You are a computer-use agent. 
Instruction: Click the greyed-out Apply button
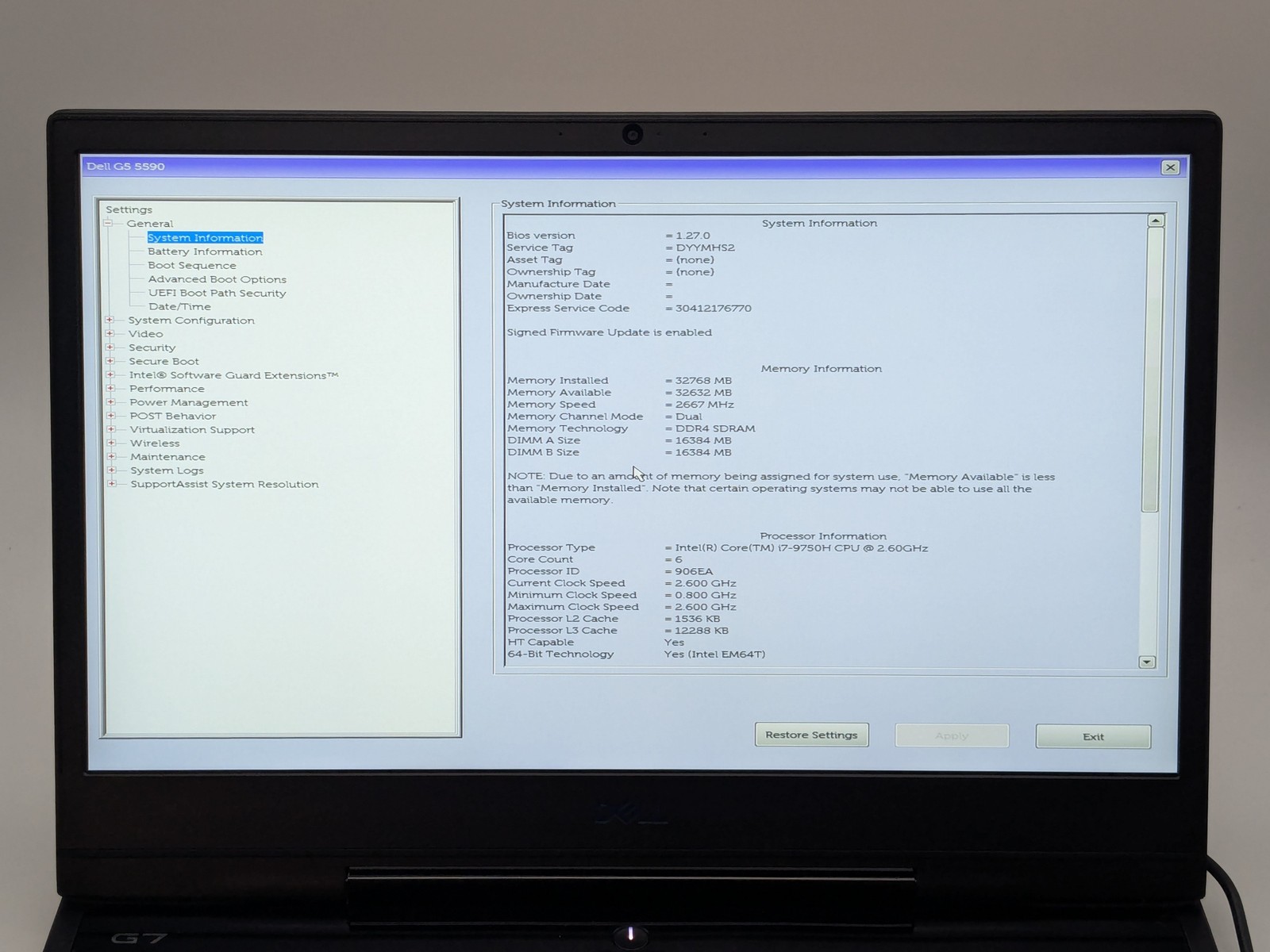(952, 735)
